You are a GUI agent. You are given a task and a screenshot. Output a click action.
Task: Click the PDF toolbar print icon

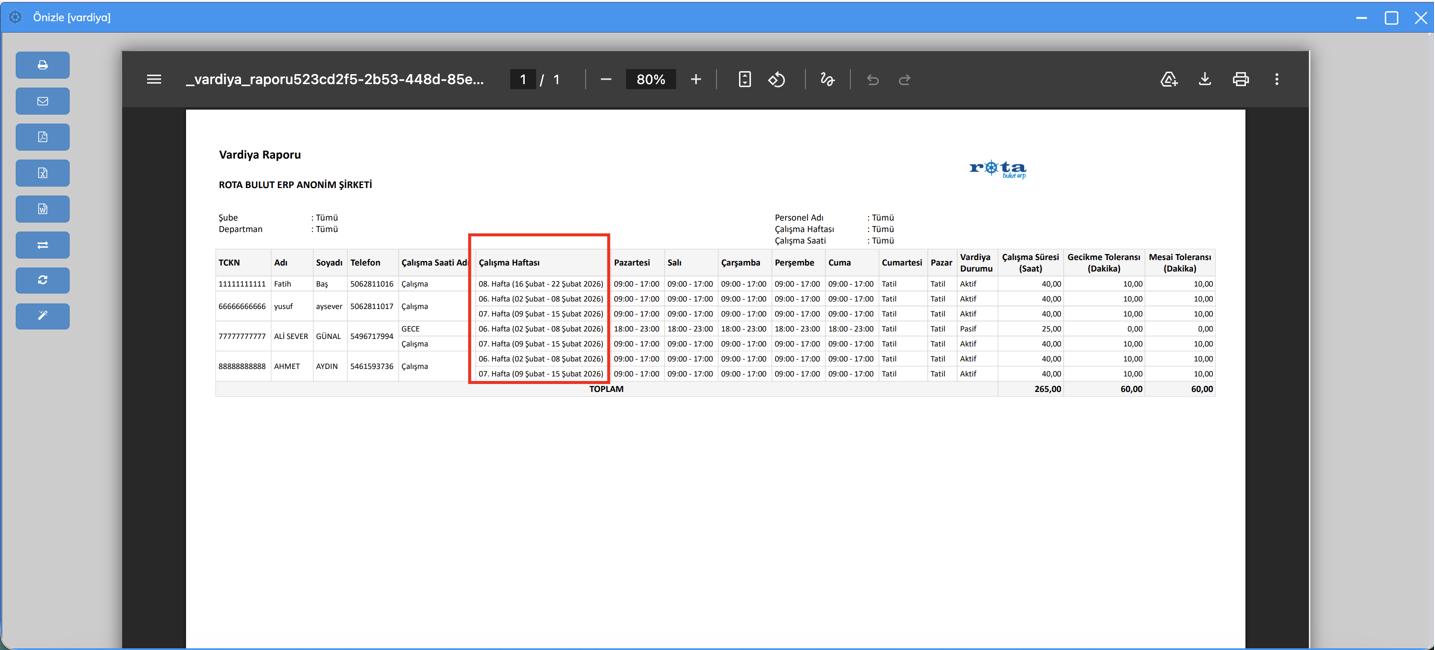pyautogui.click(x=1241, y=79)
